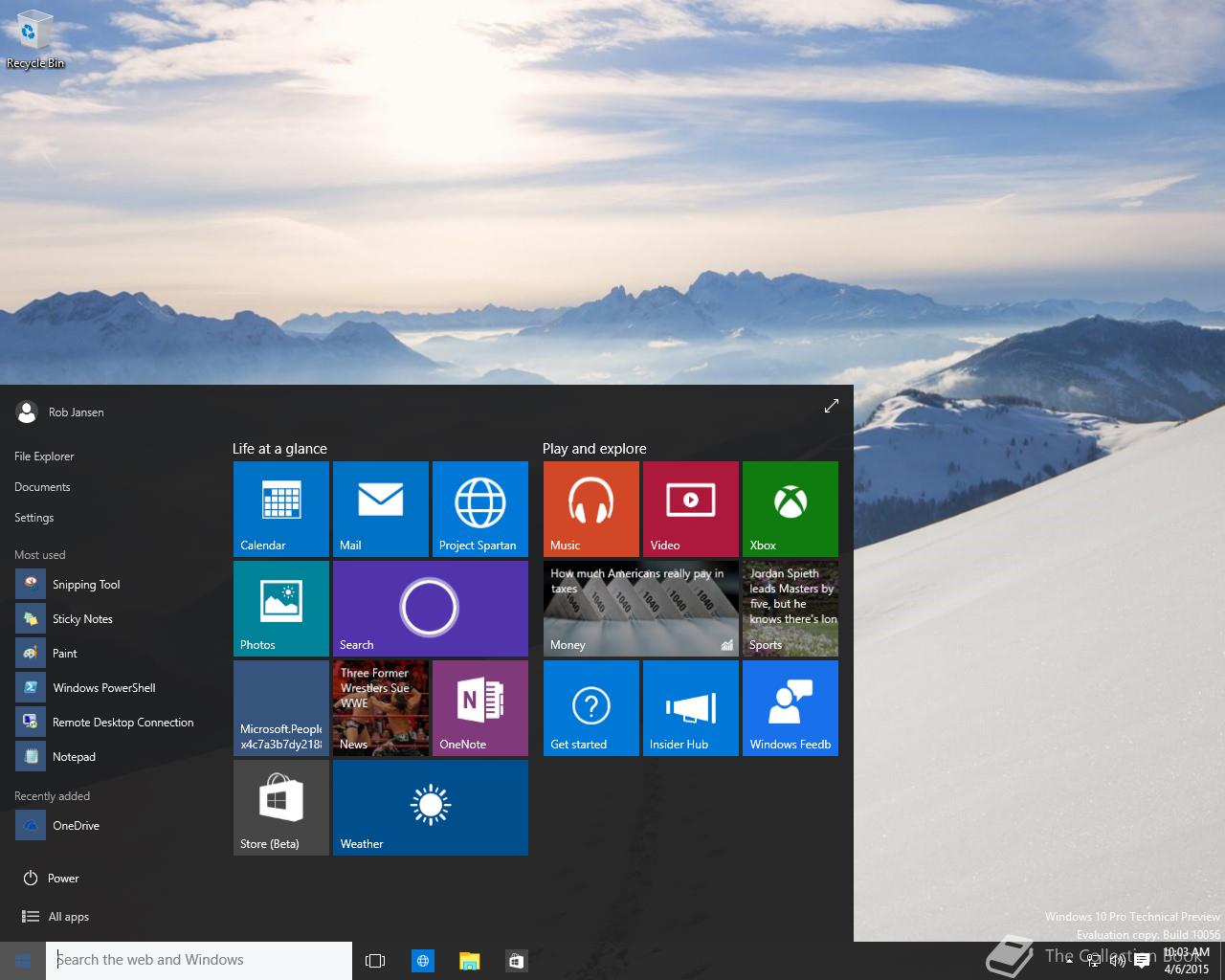Open the Weather tile
This screenshot has height=980, width=1225.
coord(431,808)
